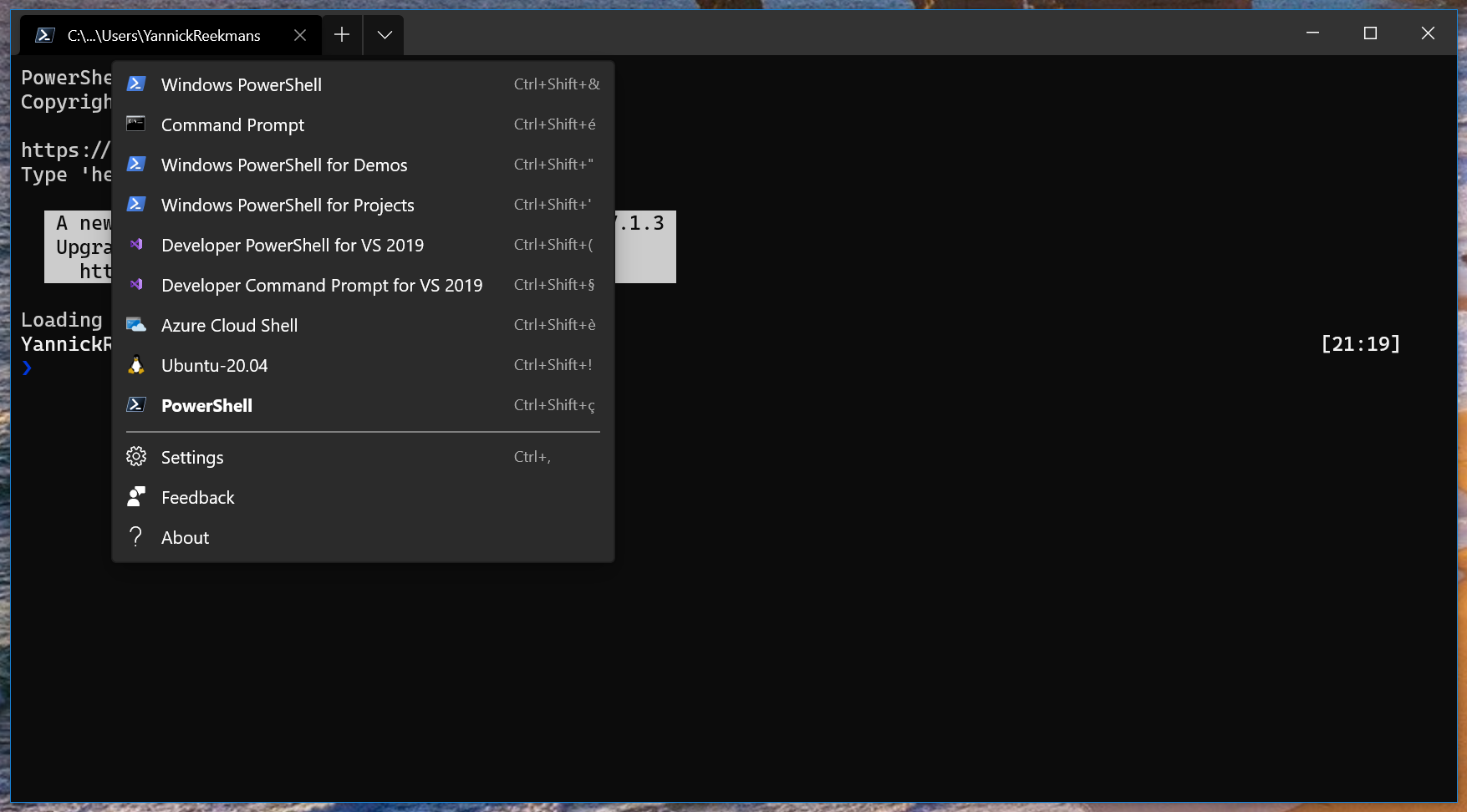
Task: Open the About dialog entry
Action: click(x=363, y=537)
